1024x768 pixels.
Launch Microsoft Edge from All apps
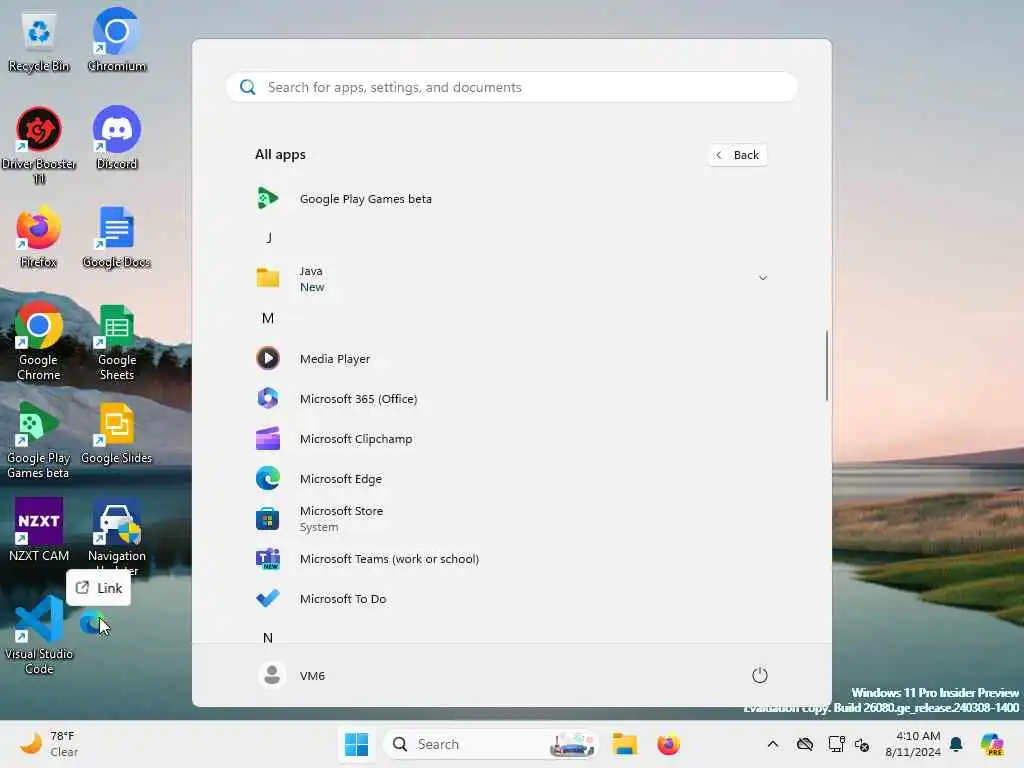pyautogui.click(x=511, y=479)
